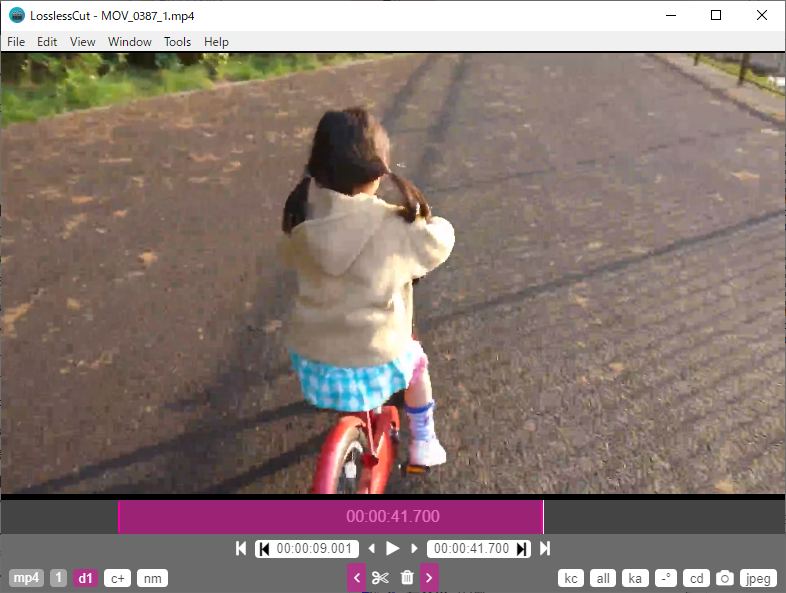Jump to the start of the video
This screenshot has width=786, height=593.
[241, 548]
